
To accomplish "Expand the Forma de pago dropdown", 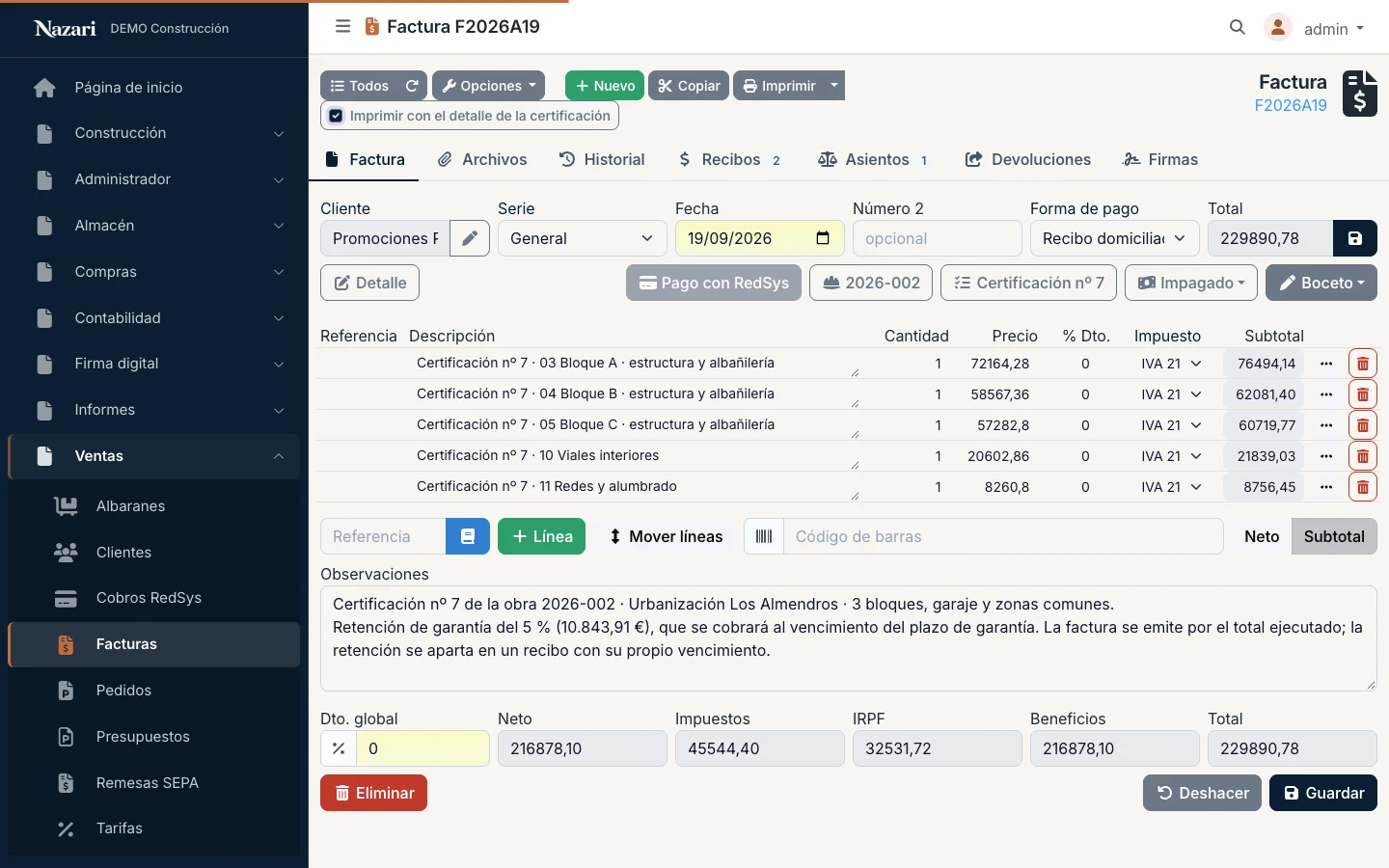I will (x=1115, y=238).
